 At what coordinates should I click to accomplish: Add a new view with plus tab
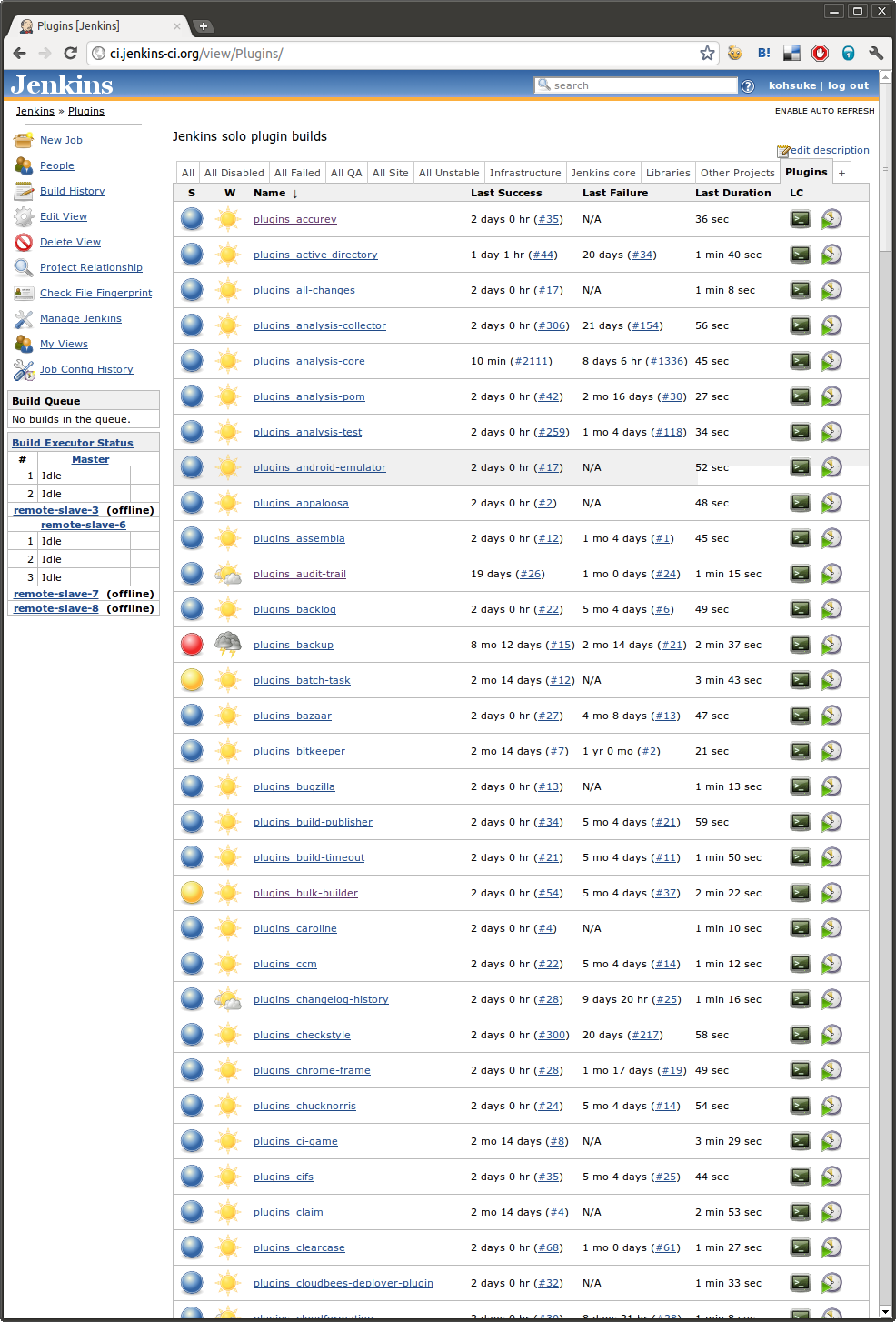coord(841,173)
